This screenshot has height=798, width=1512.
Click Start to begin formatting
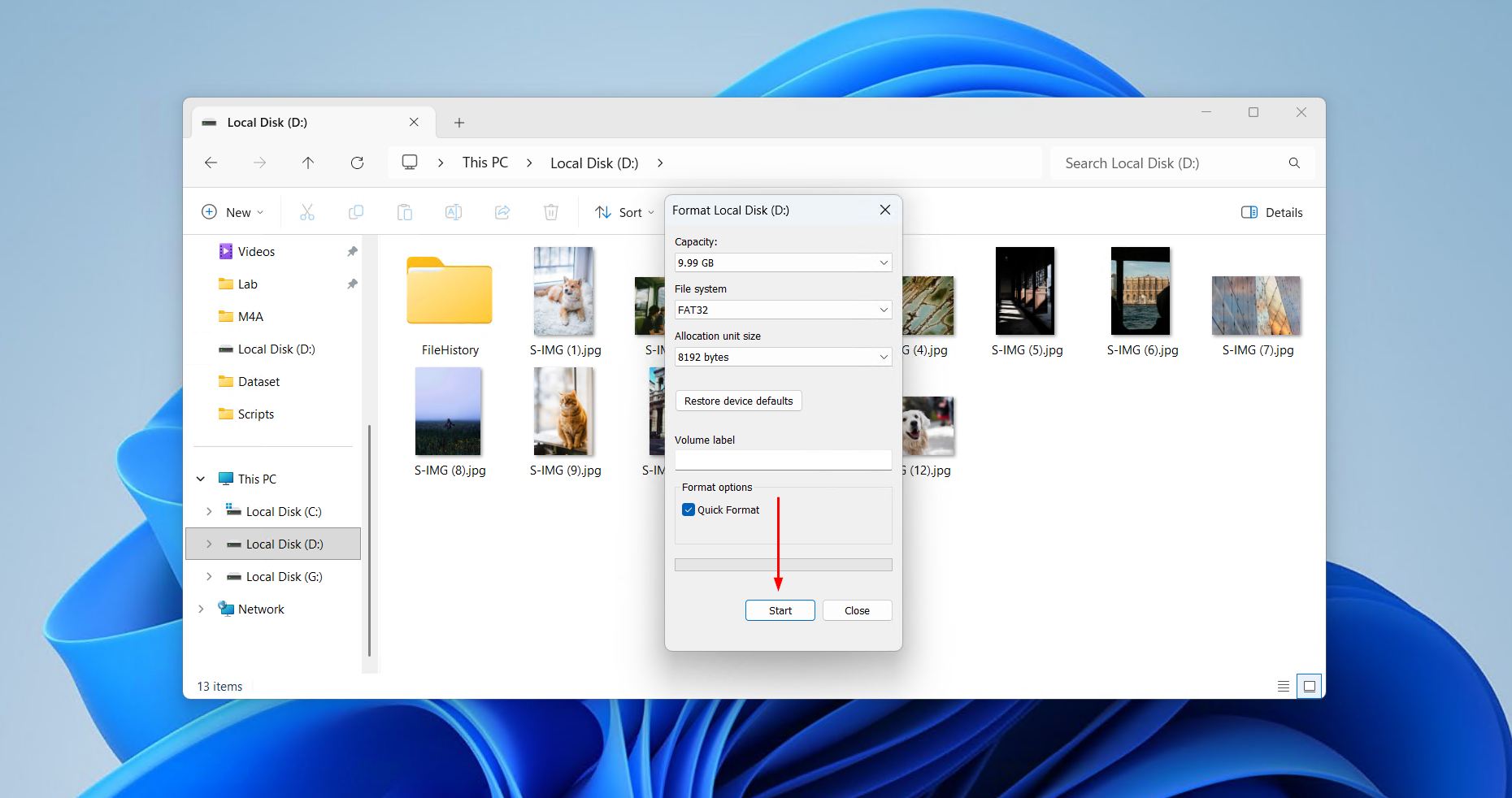coord(780,610)
